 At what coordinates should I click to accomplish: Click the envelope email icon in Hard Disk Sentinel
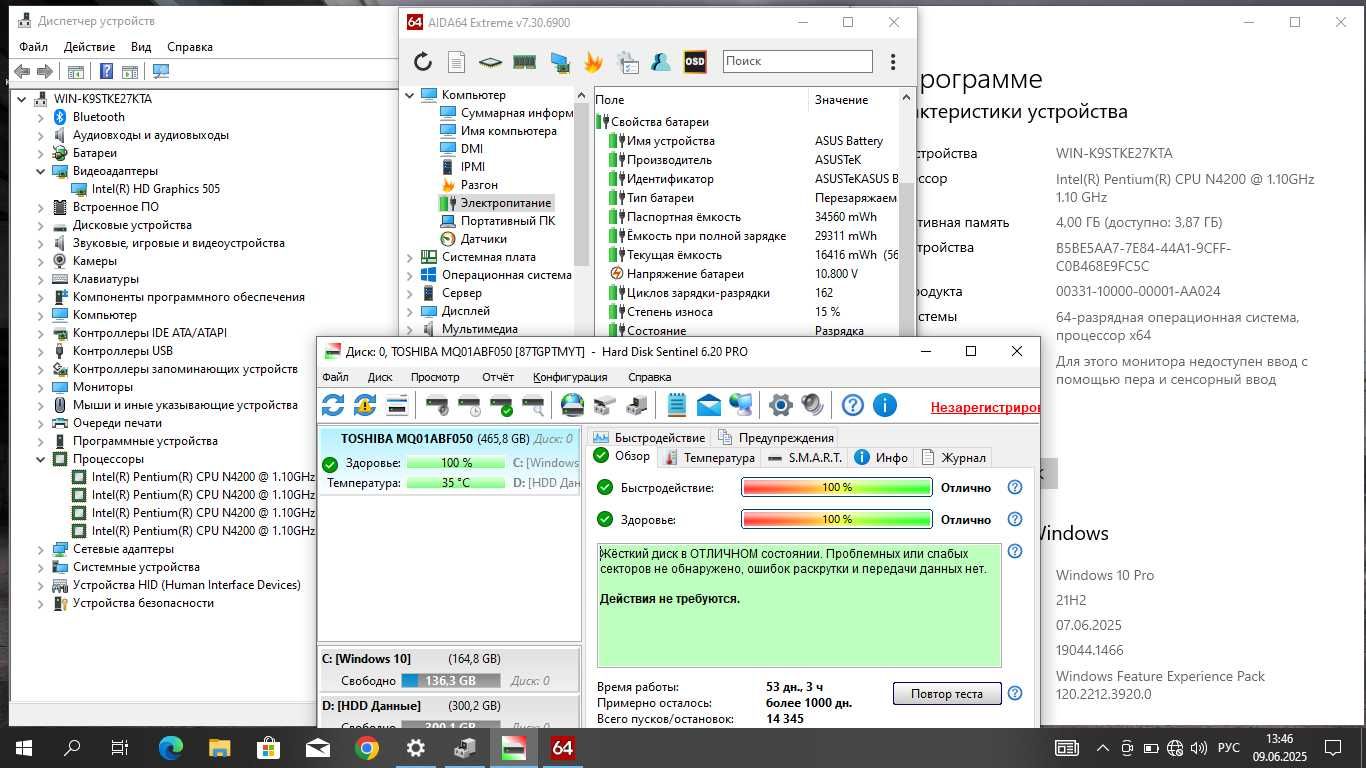click(x=709, y=405)
